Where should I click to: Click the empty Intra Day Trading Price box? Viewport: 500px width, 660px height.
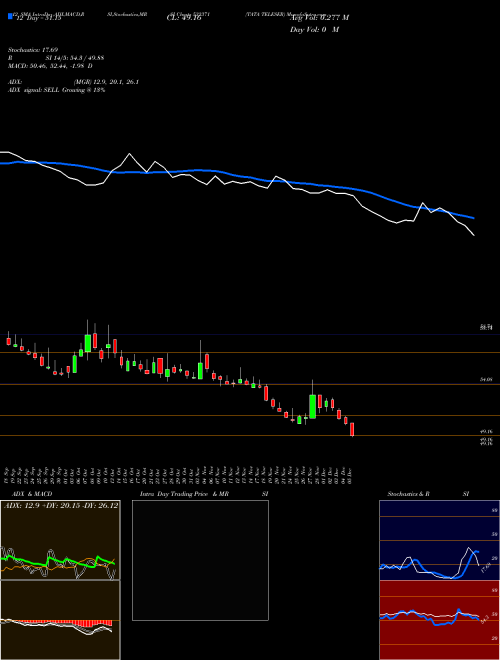click(x=200, y=560)
